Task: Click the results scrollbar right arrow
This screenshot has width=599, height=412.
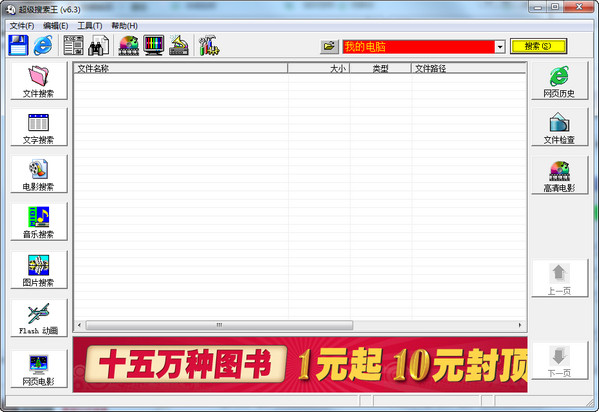Action: [520, 325]
